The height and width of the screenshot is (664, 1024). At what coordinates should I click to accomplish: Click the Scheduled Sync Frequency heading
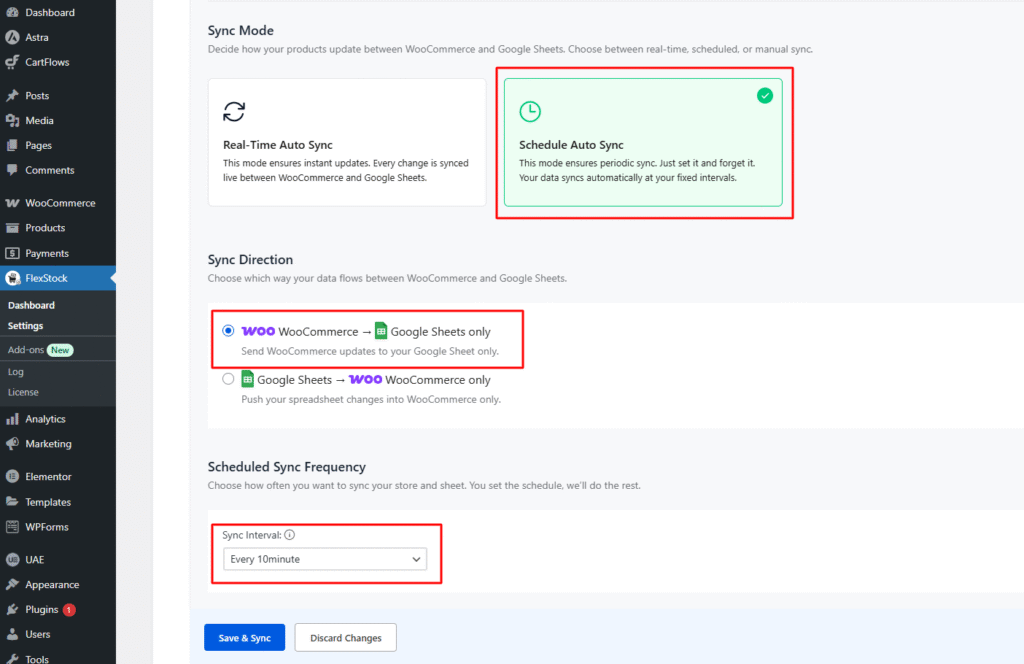click(287, 467)
